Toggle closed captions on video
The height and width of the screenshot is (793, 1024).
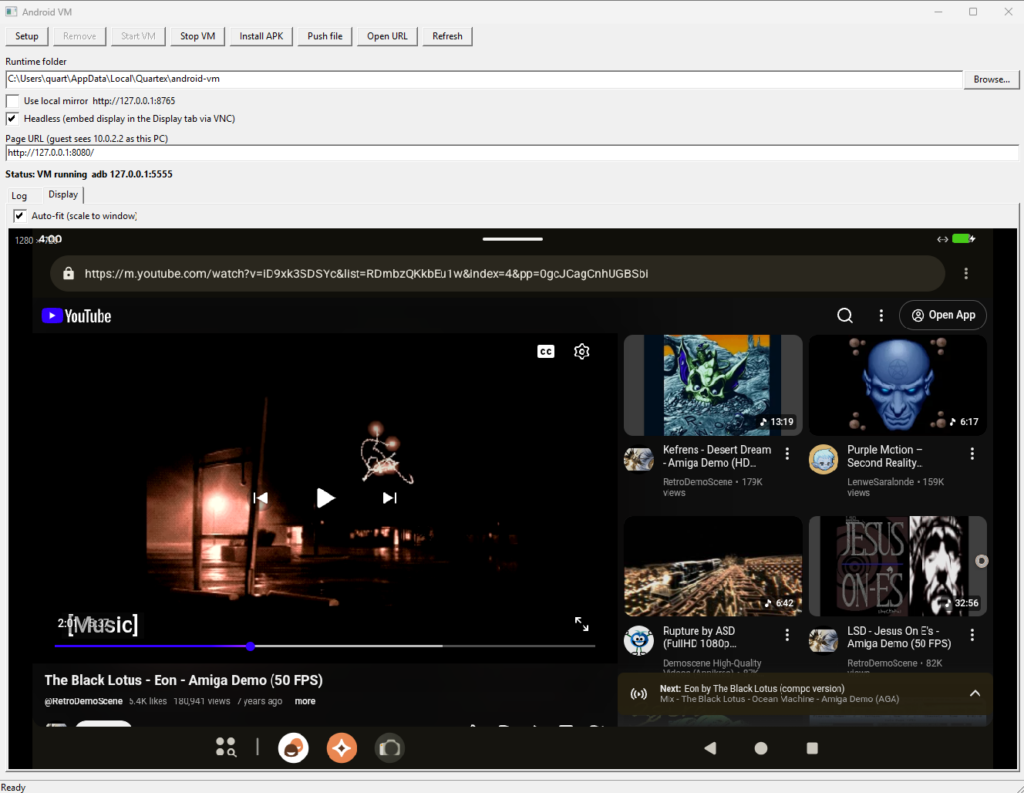coord(546,351)
